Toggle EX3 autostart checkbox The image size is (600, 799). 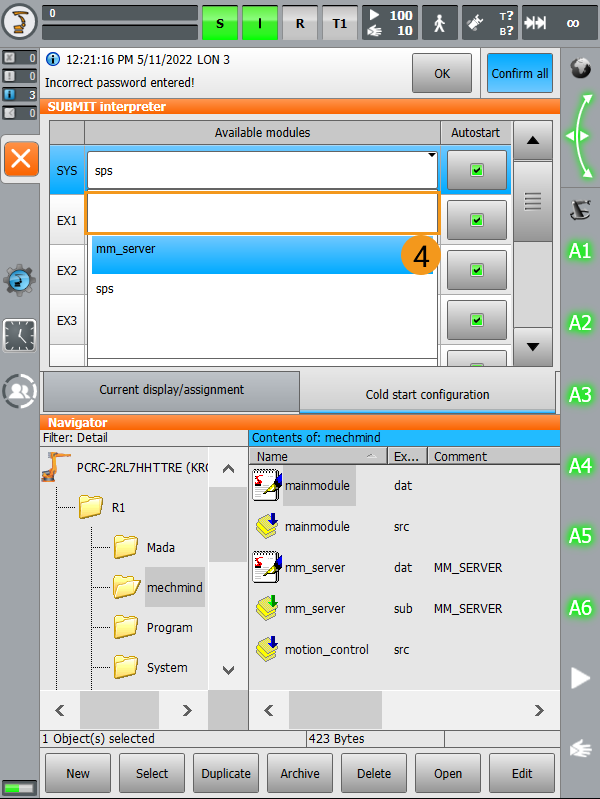[477, 320]
